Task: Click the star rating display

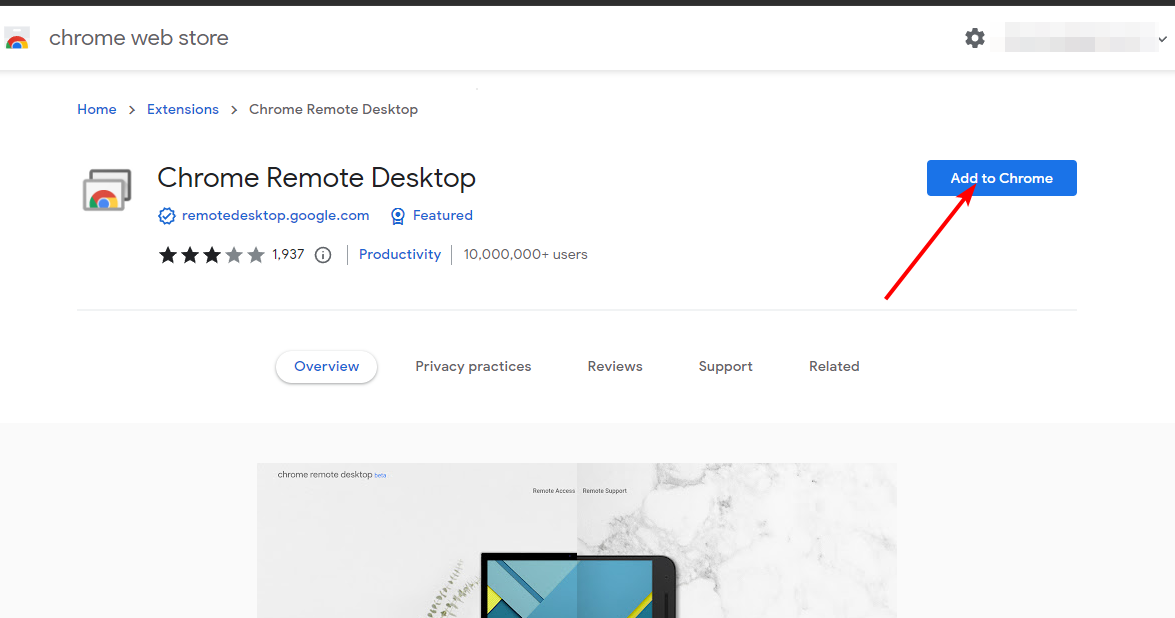Action: [x=211, y=255]
